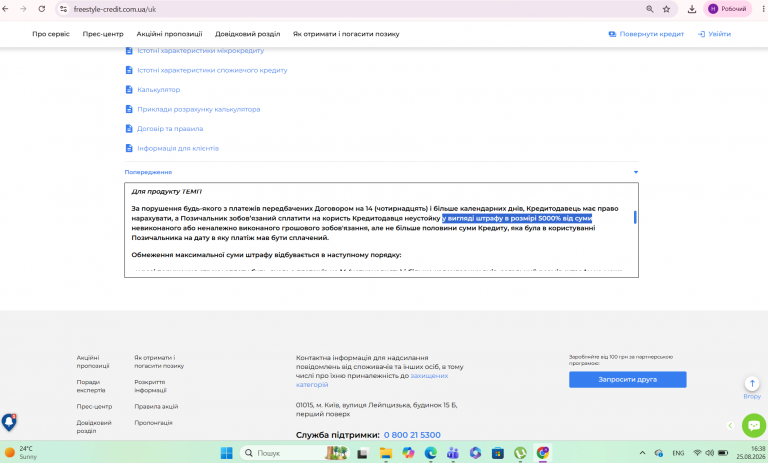The height and width of the screenshot is (463, 768).
Task: Click the small arrow left of chat widget
Action: click(x=730, y=425)
